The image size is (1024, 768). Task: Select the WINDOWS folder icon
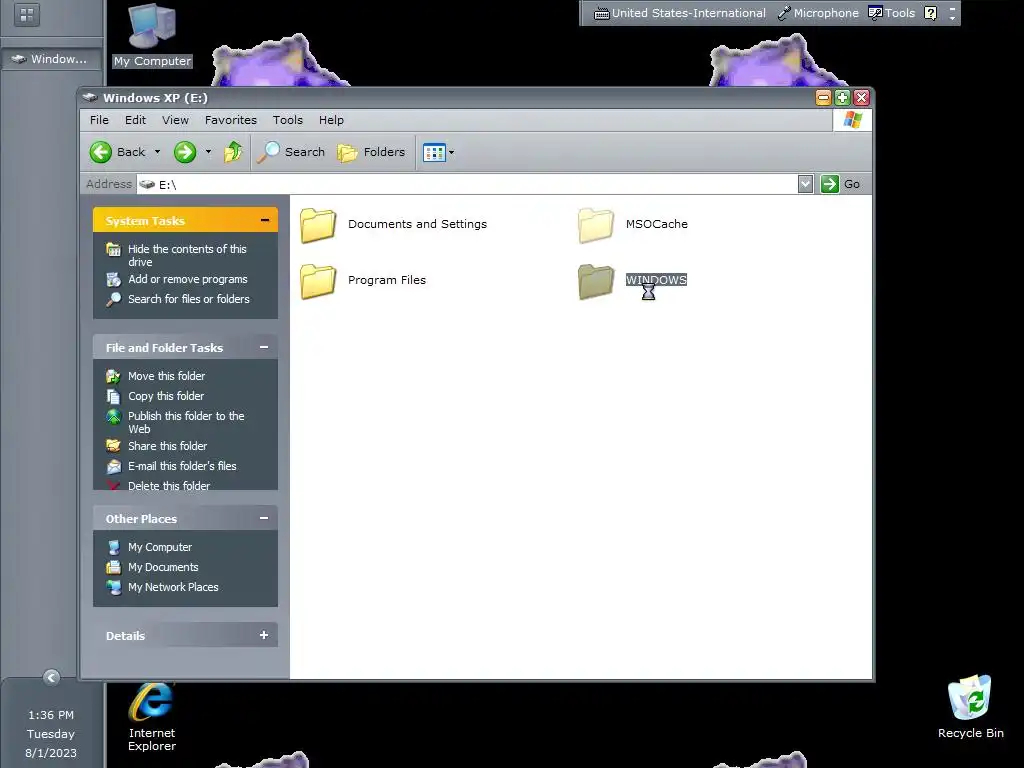[x=596, y=281]
